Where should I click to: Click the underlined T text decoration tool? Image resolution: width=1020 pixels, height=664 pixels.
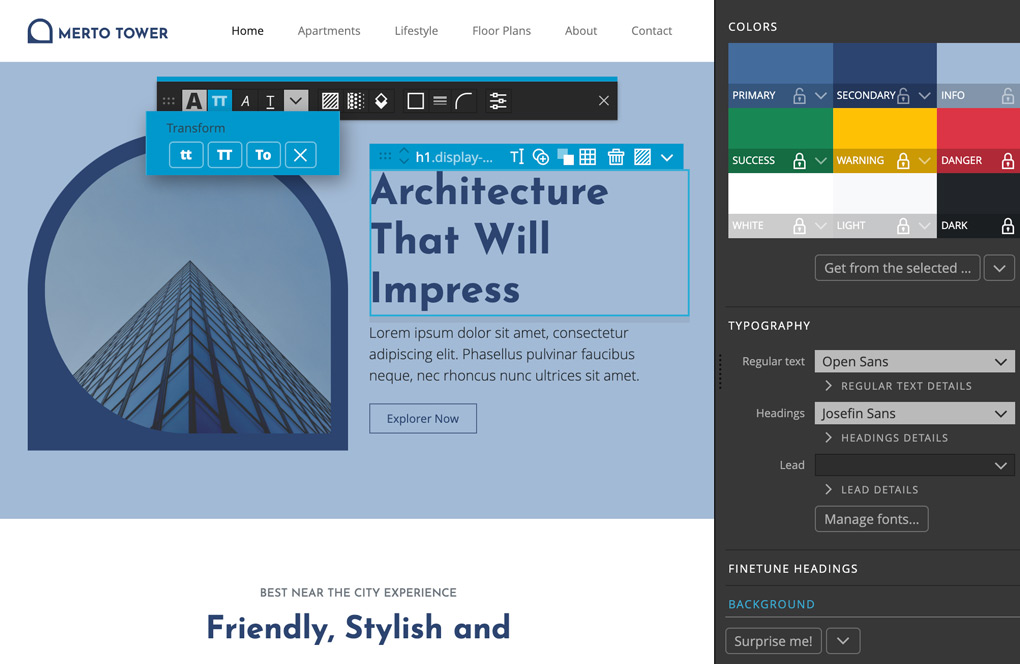270,101
